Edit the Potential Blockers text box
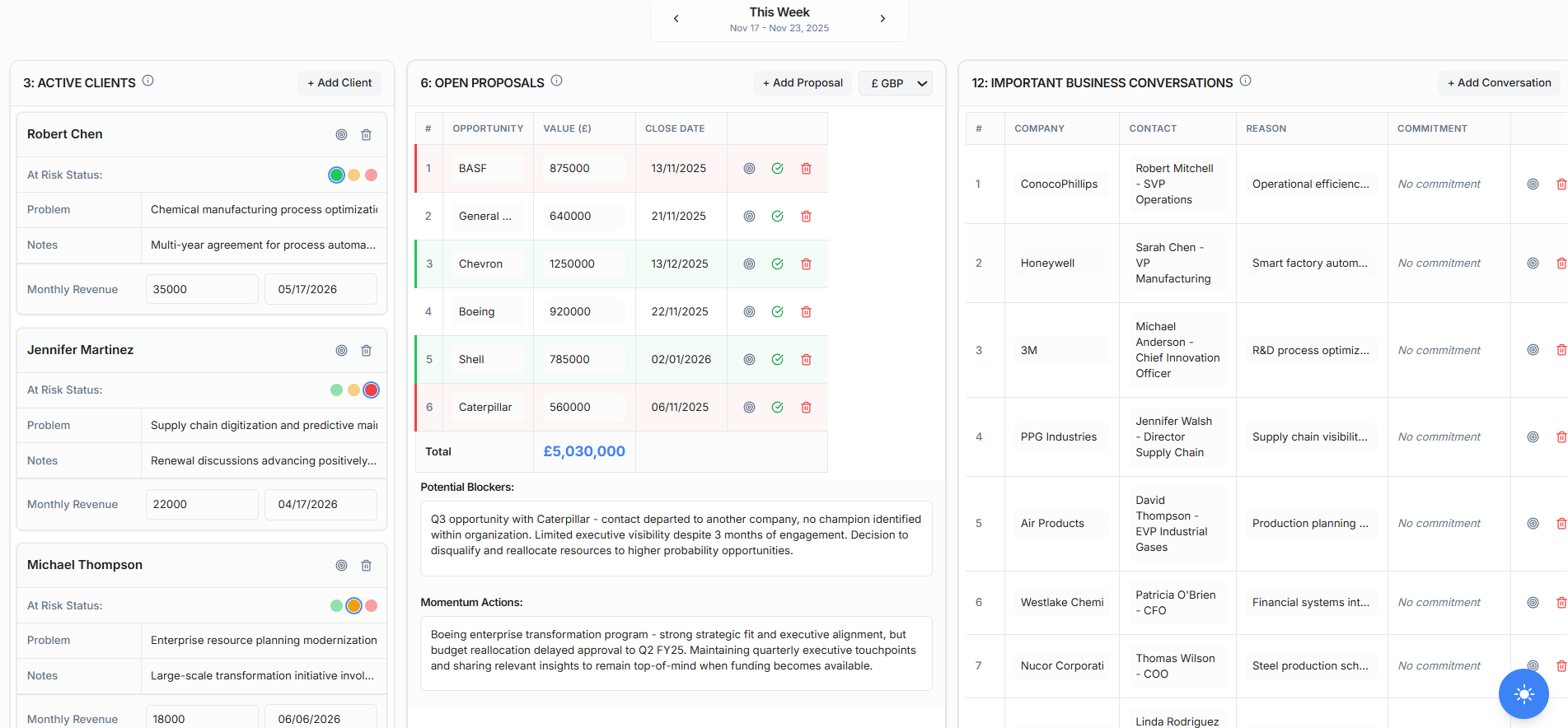1568x728 pixels. click(676, 539)
